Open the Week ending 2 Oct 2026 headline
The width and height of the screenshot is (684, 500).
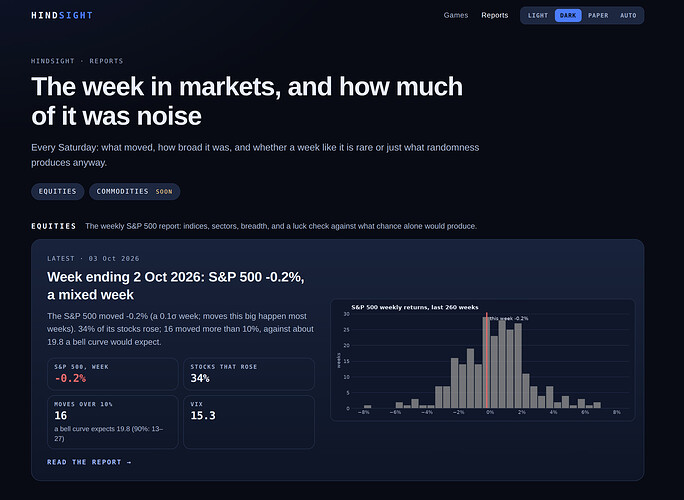pyautogui.click(x=176, y=286)
